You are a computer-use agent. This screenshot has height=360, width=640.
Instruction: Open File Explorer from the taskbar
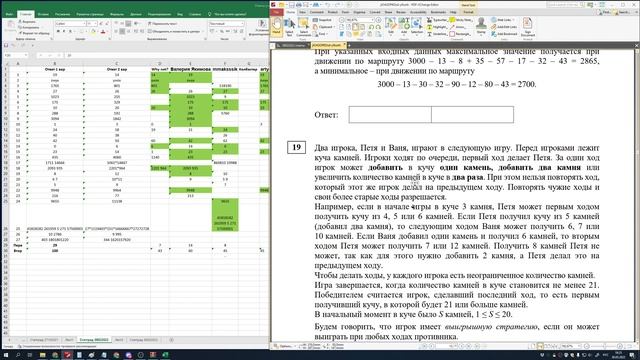click(x=42, y=355)
